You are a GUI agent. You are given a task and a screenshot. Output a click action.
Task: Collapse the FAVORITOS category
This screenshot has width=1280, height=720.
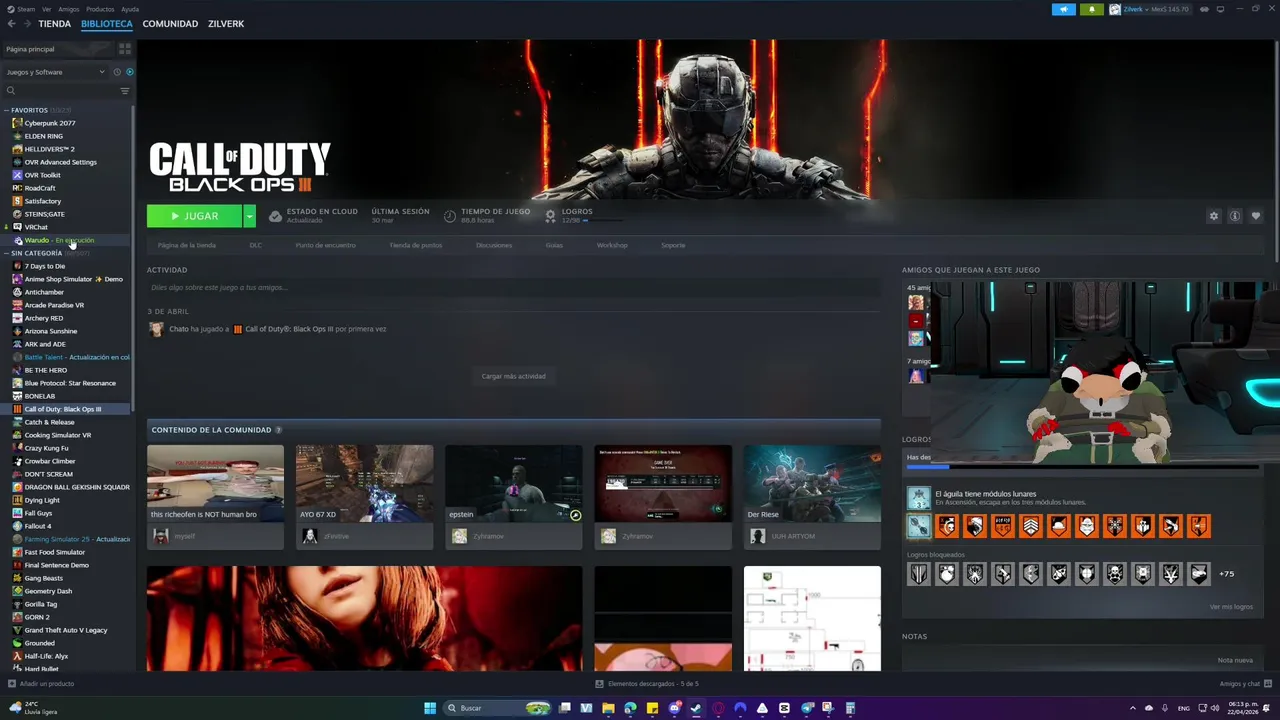7,110
